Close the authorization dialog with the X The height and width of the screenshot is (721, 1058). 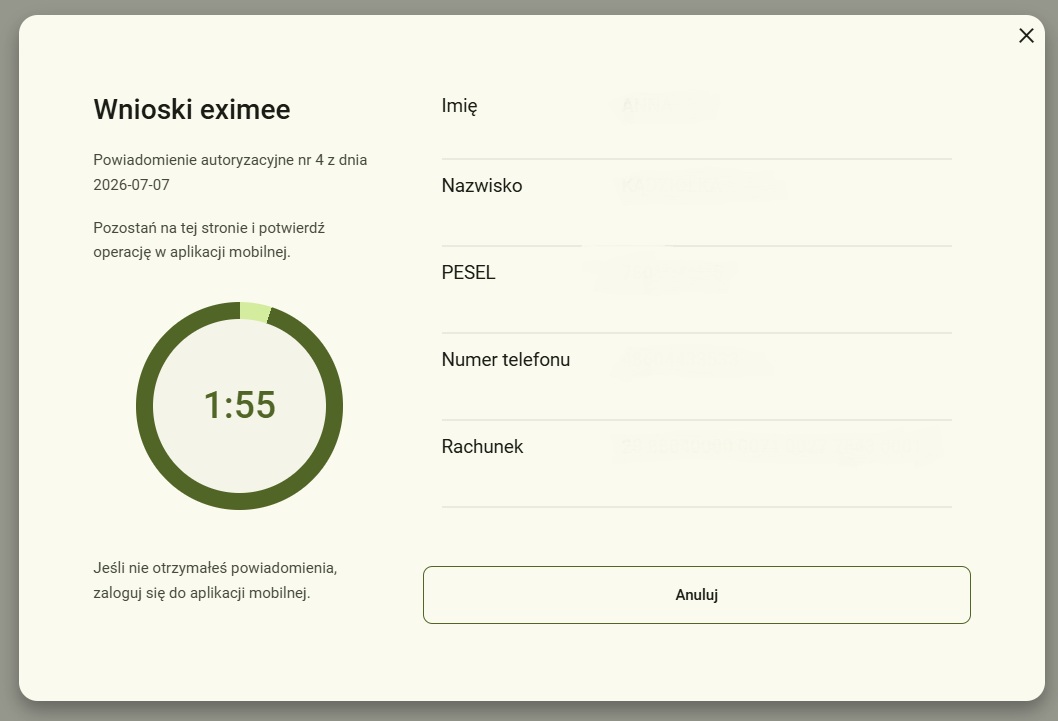[x=1026, y=36]
